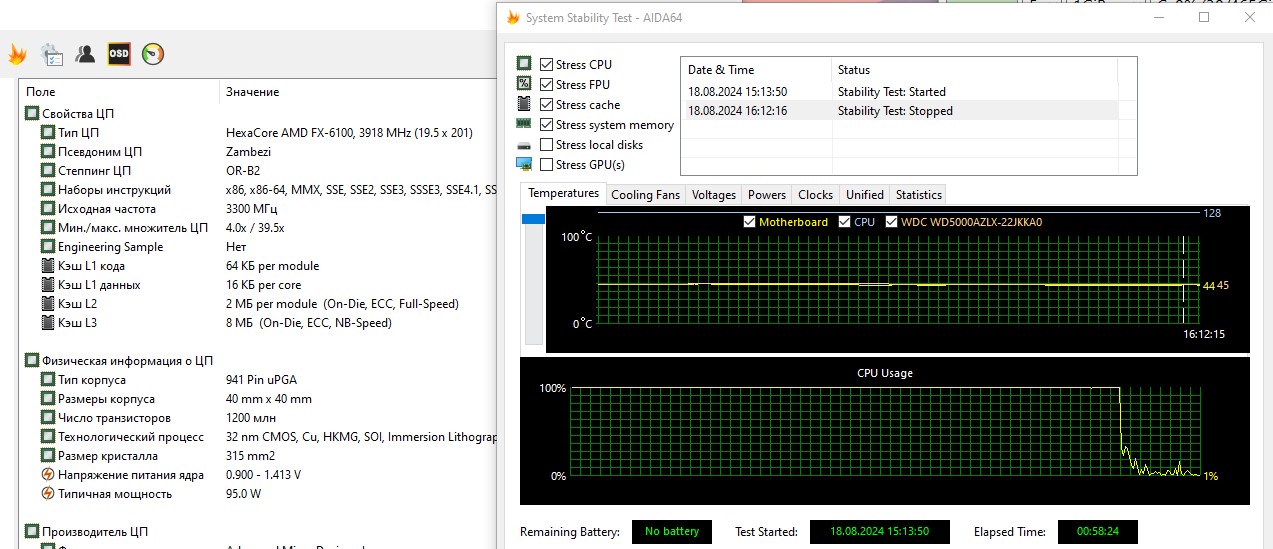Select the Stability Test: Stopped log row
This screenshot has height=549, width=1273.
click(x=899, y=111)
